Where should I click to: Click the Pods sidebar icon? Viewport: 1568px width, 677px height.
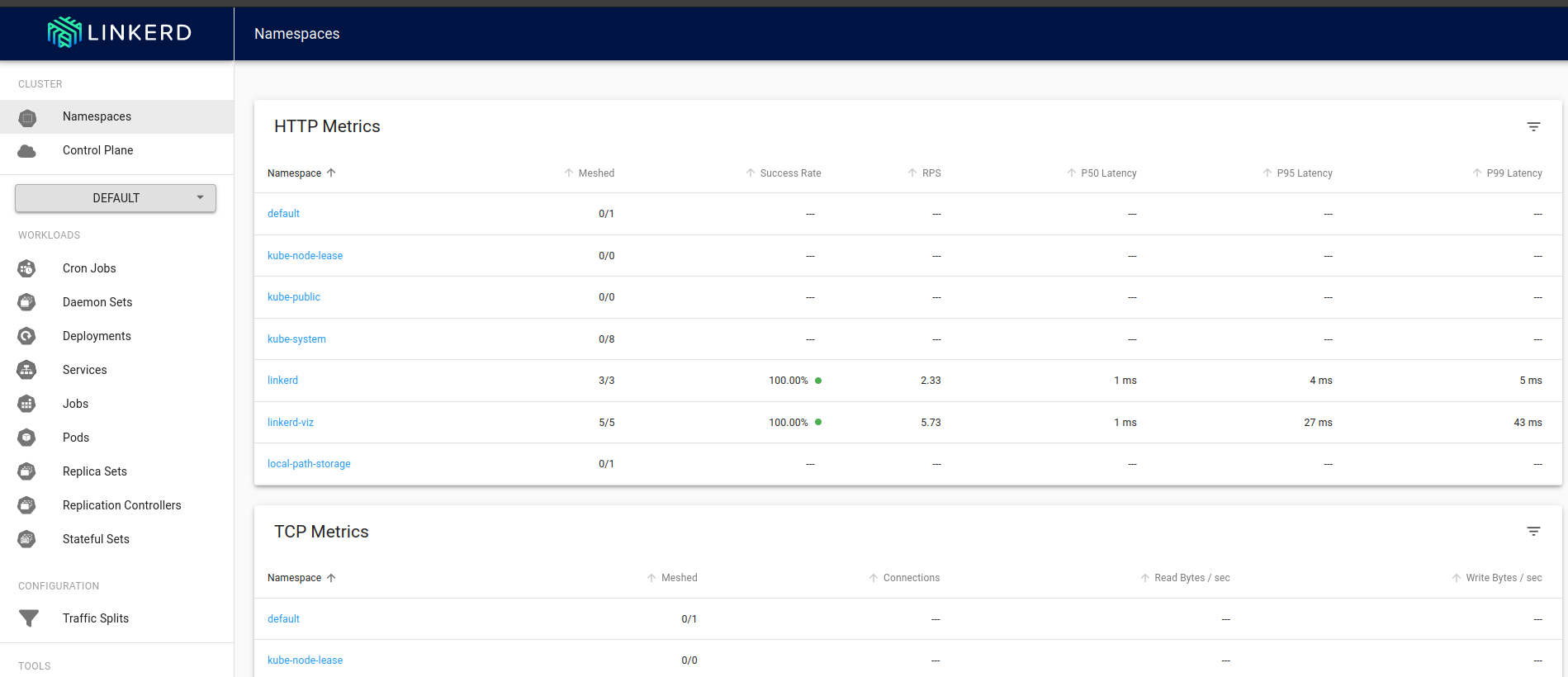pos(26,438)
